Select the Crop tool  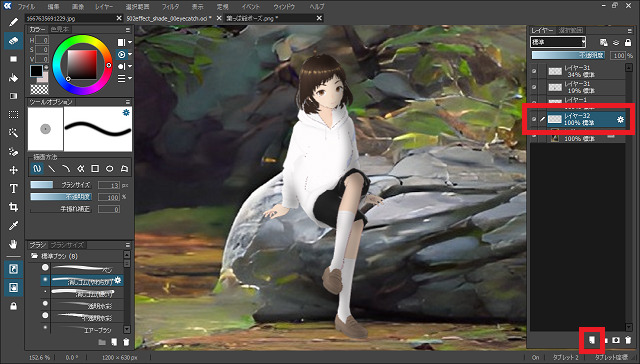coord(13,207)
